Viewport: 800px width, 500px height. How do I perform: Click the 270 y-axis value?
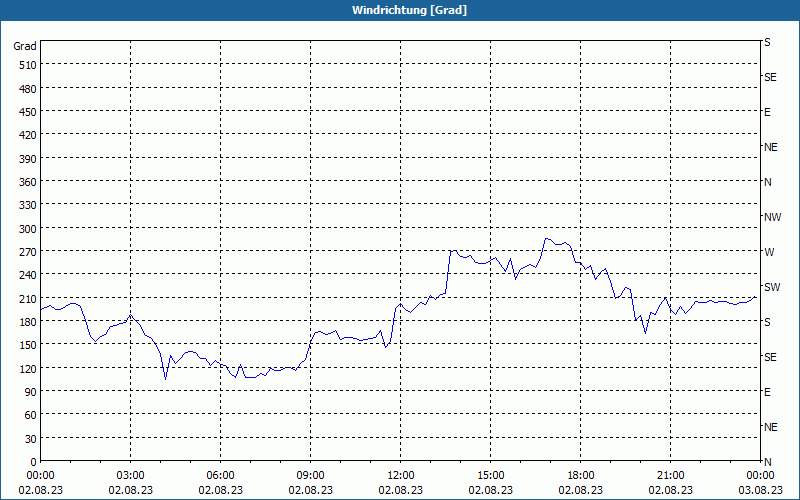point(28,252)
